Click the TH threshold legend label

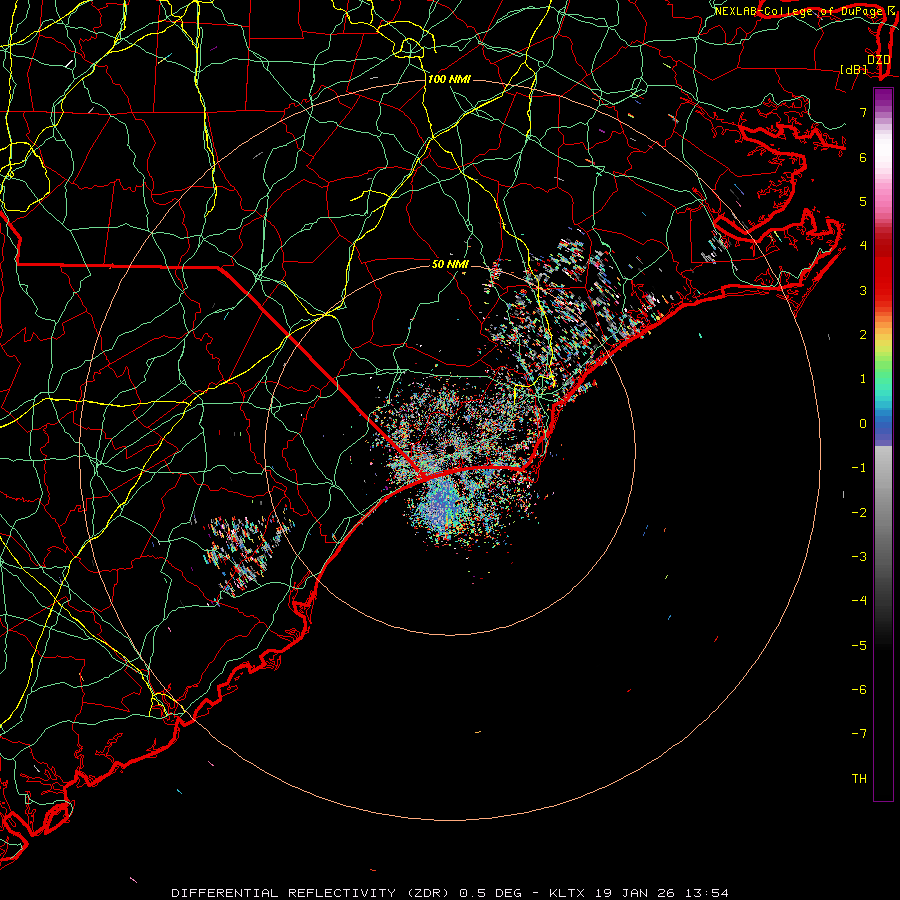point(859,779)
